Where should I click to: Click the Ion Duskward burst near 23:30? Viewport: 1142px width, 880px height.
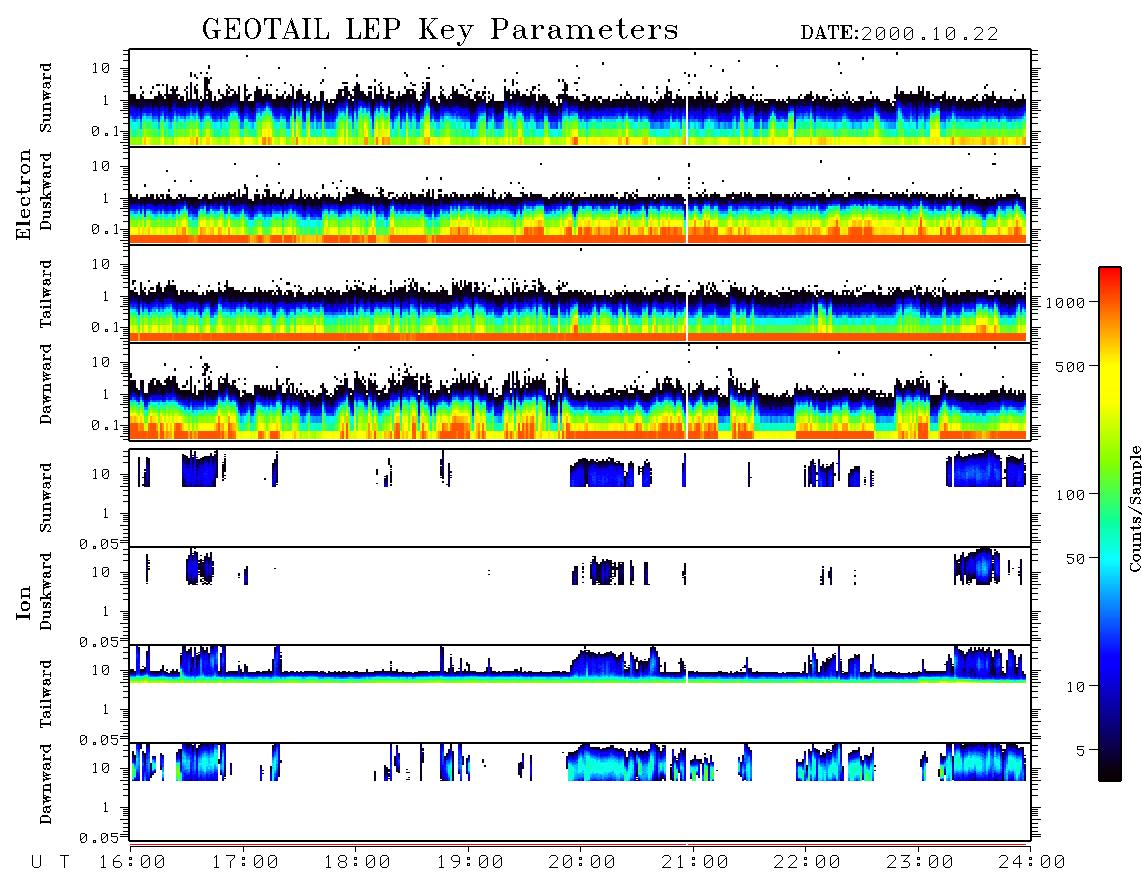[977, 566]
